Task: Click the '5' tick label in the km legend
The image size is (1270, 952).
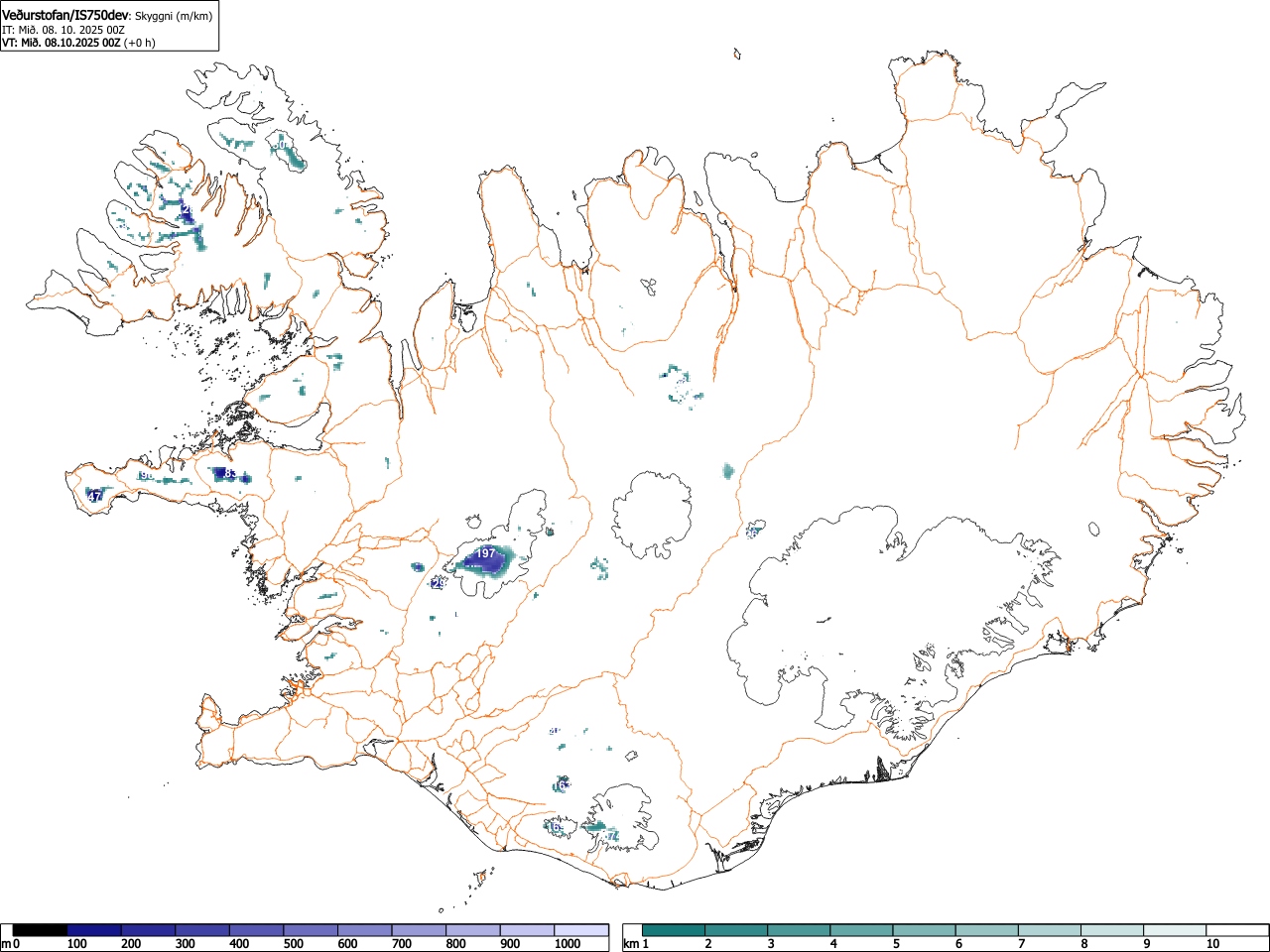Action: 896,944
